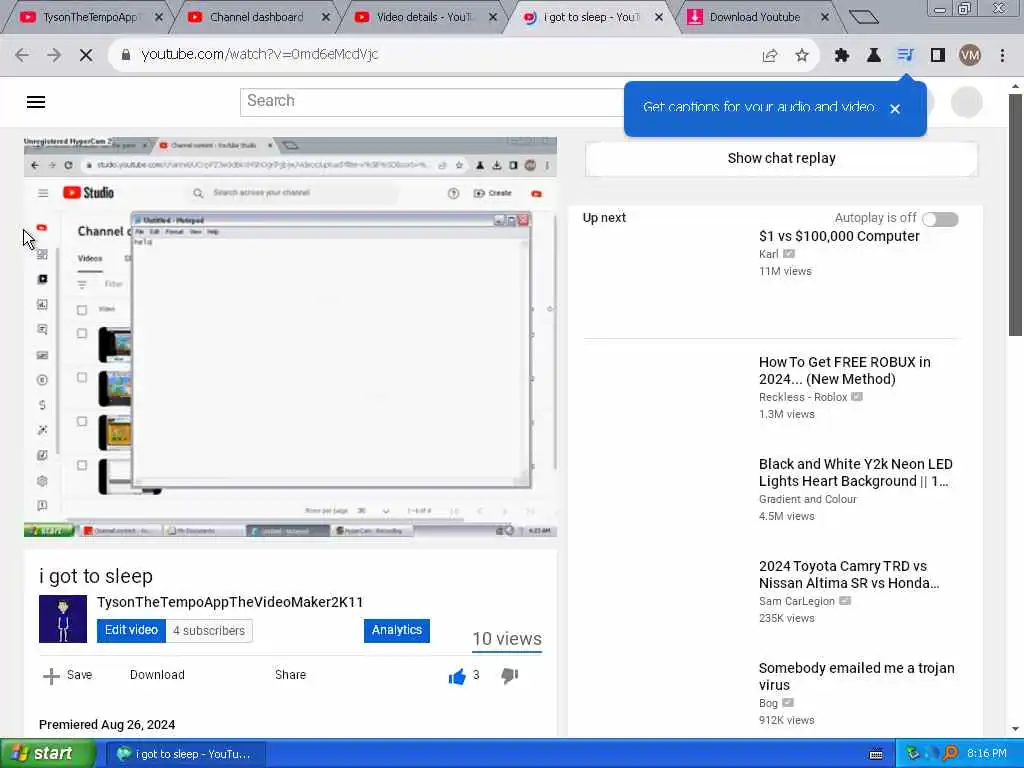The image size is (1024, 768).
Task: Dislike the video with thumbs down
Action: (509, 676)
